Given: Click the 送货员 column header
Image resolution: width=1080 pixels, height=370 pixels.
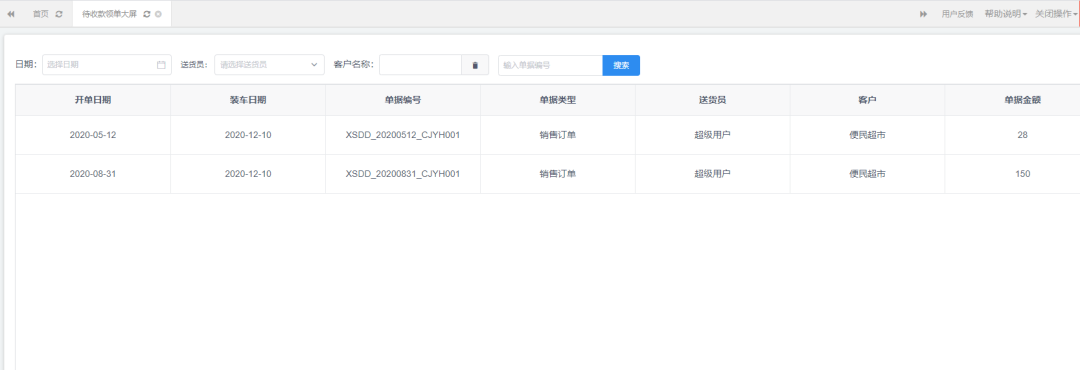Looking at the screenshot, I should 712,100.
